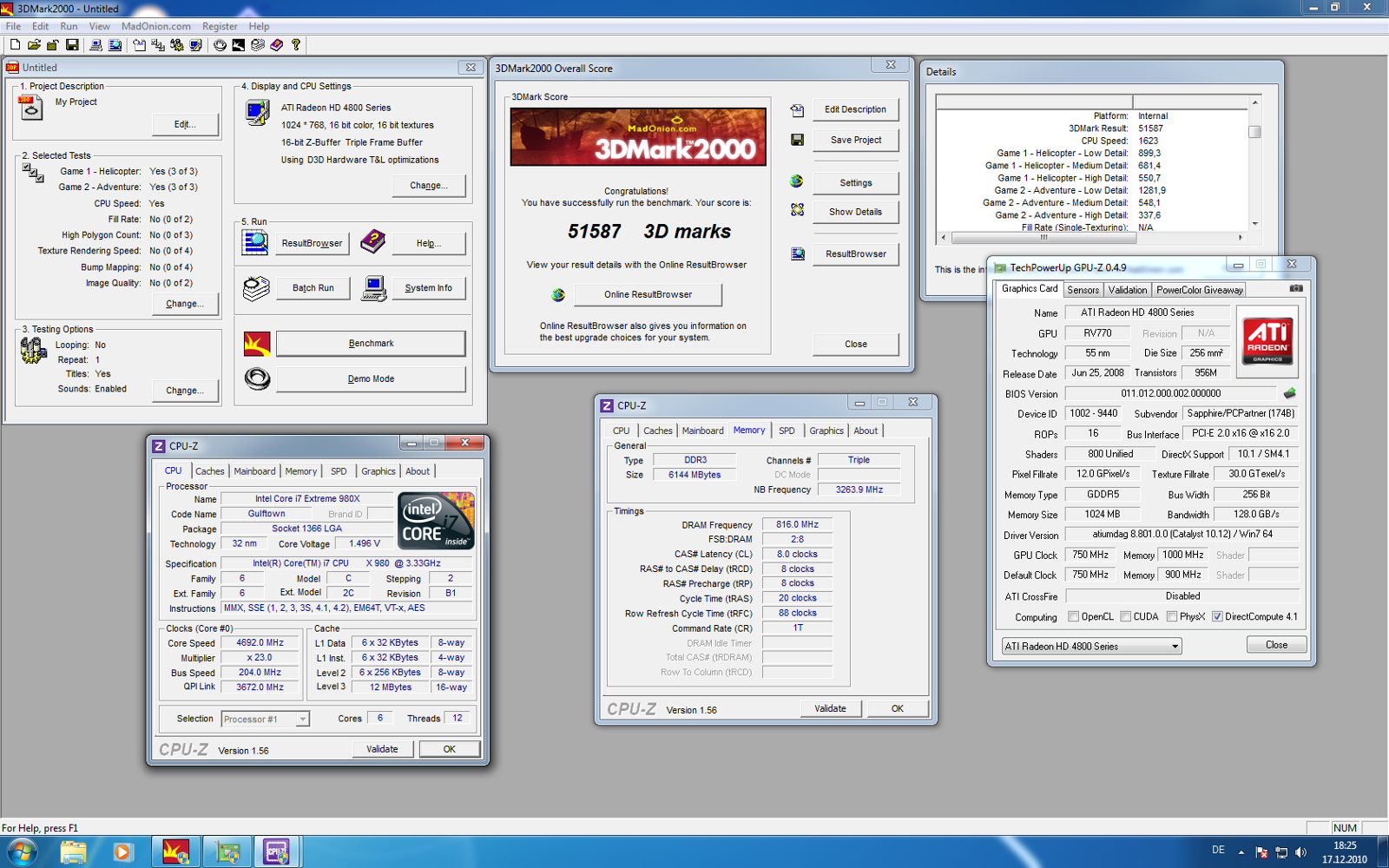Select the Caches tab in left CPU-Z window

point(209,471)
